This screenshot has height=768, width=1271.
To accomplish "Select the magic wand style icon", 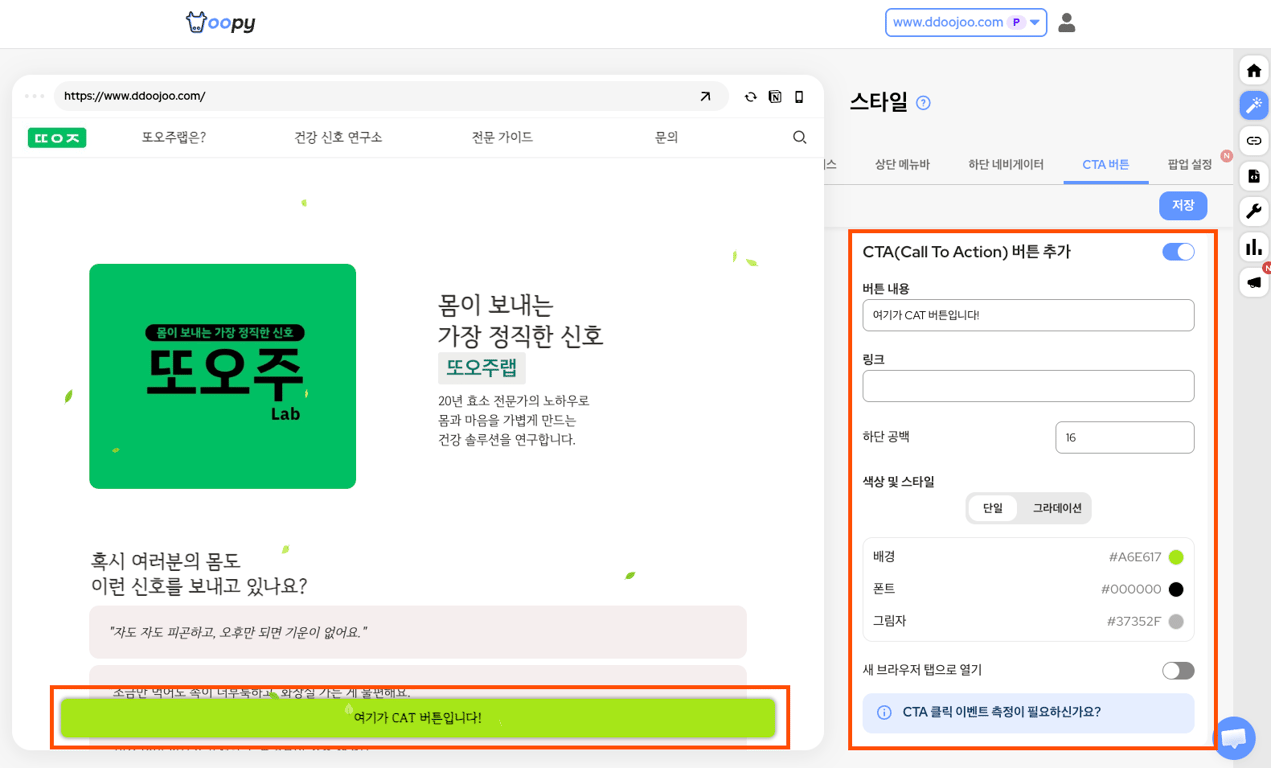I will [x=1254, y=105].
